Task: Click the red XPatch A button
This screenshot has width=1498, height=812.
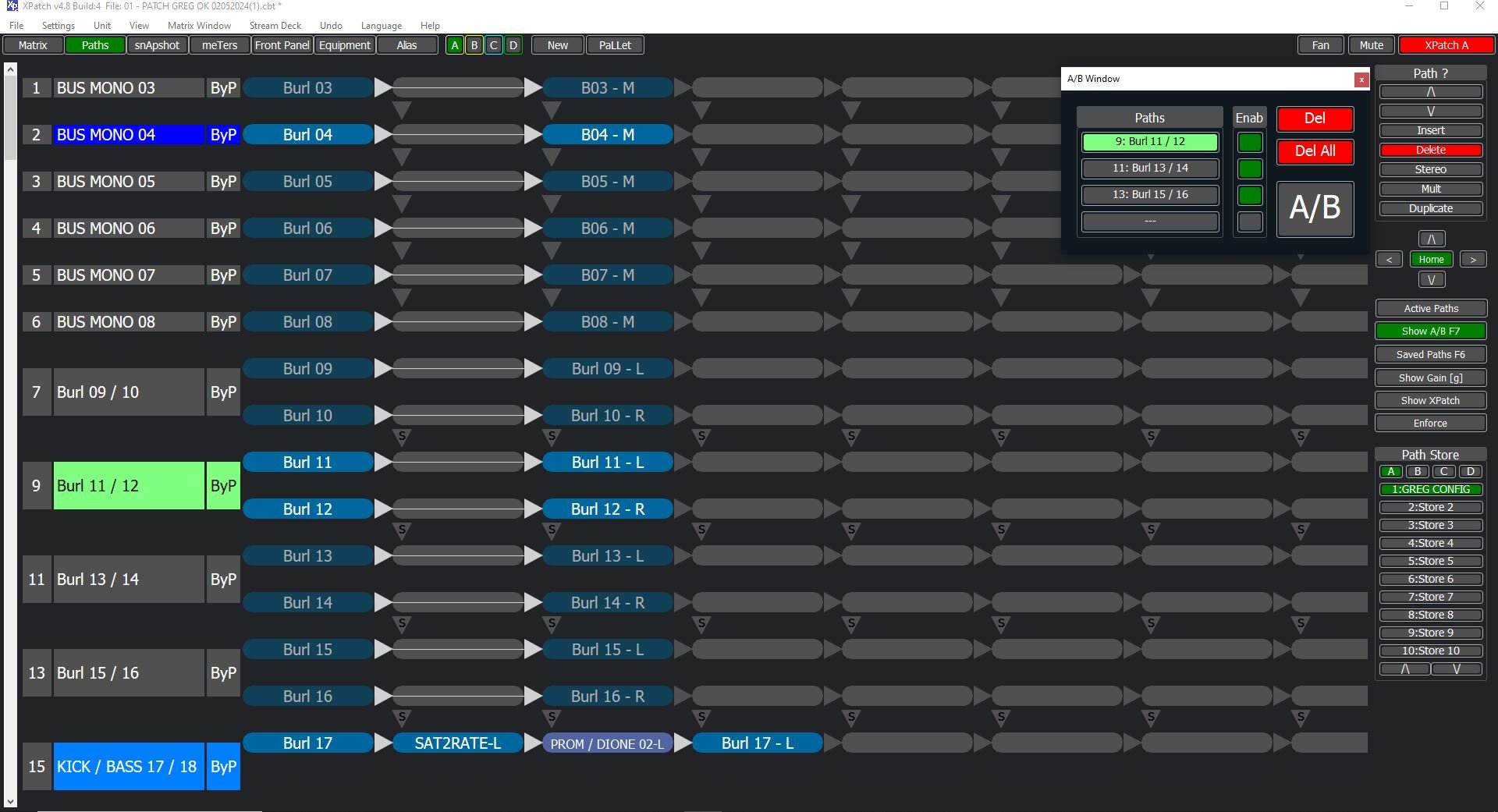Action: click(x=1446, y=45)
